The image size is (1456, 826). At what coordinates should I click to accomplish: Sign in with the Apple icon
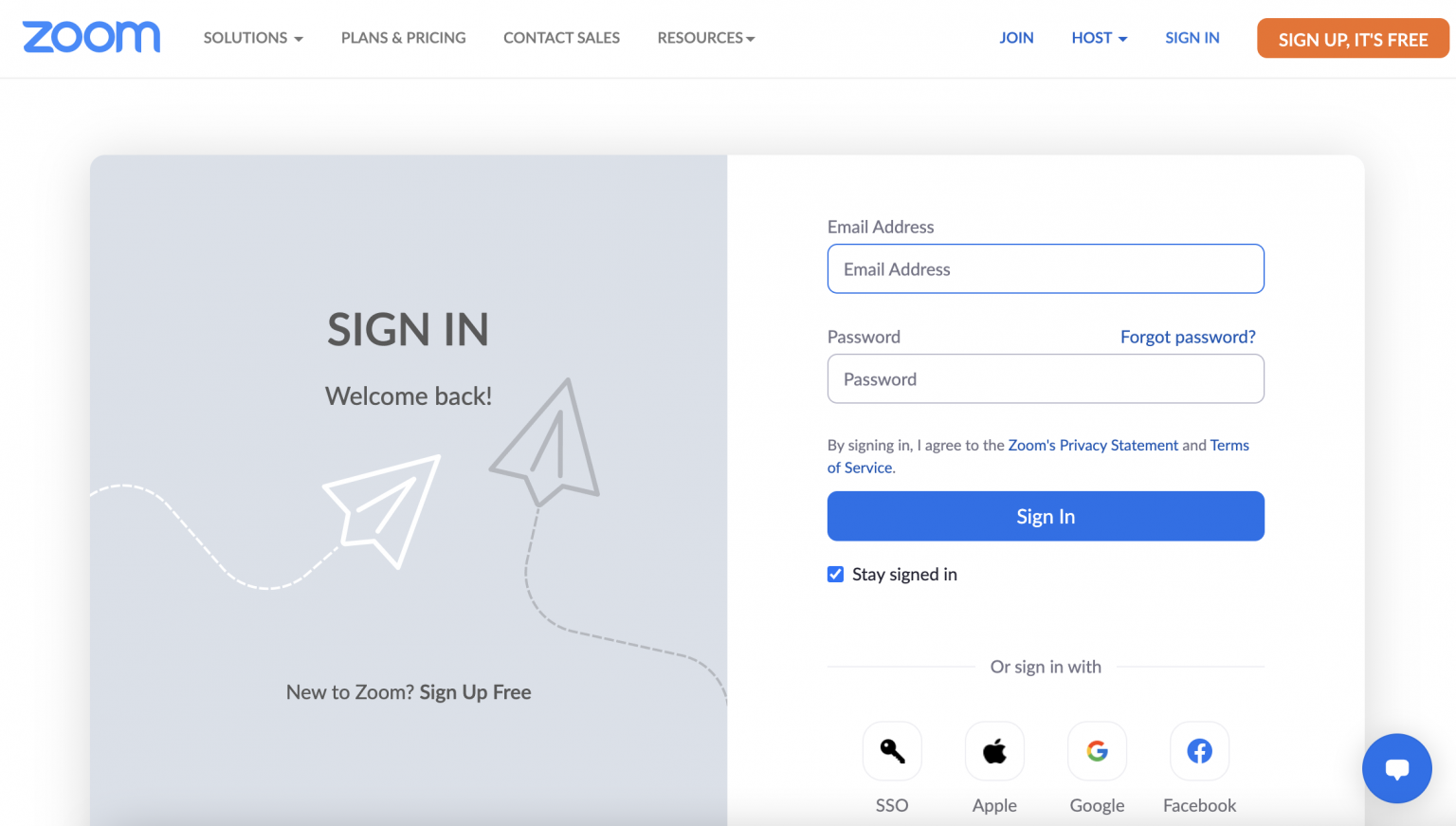994,750
